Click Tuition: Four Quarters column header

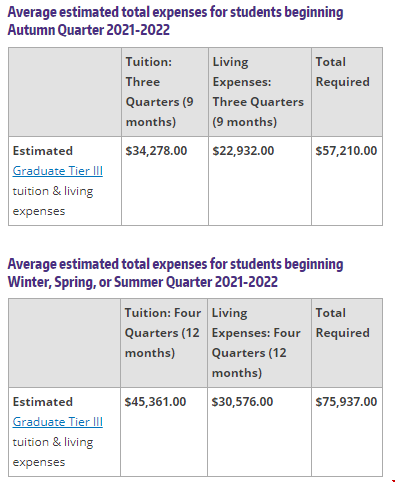tap(164, 343)
